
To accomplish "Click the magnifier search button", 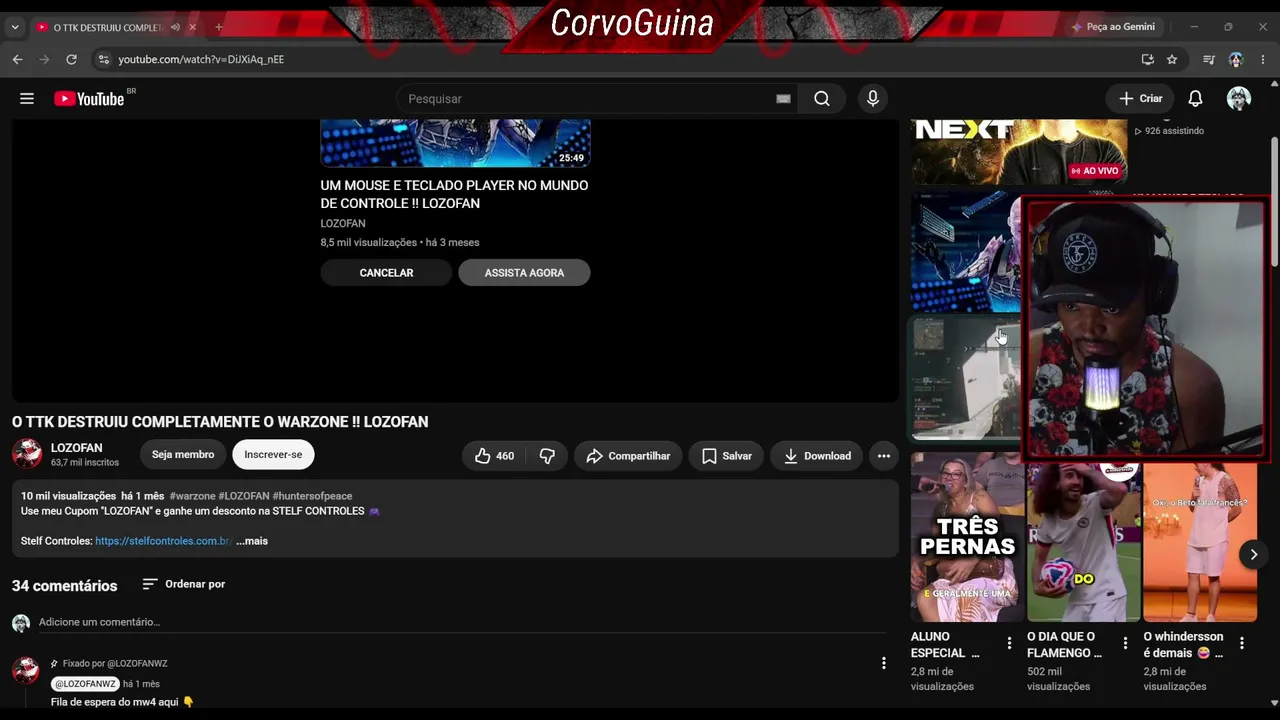I will [822, 99].
